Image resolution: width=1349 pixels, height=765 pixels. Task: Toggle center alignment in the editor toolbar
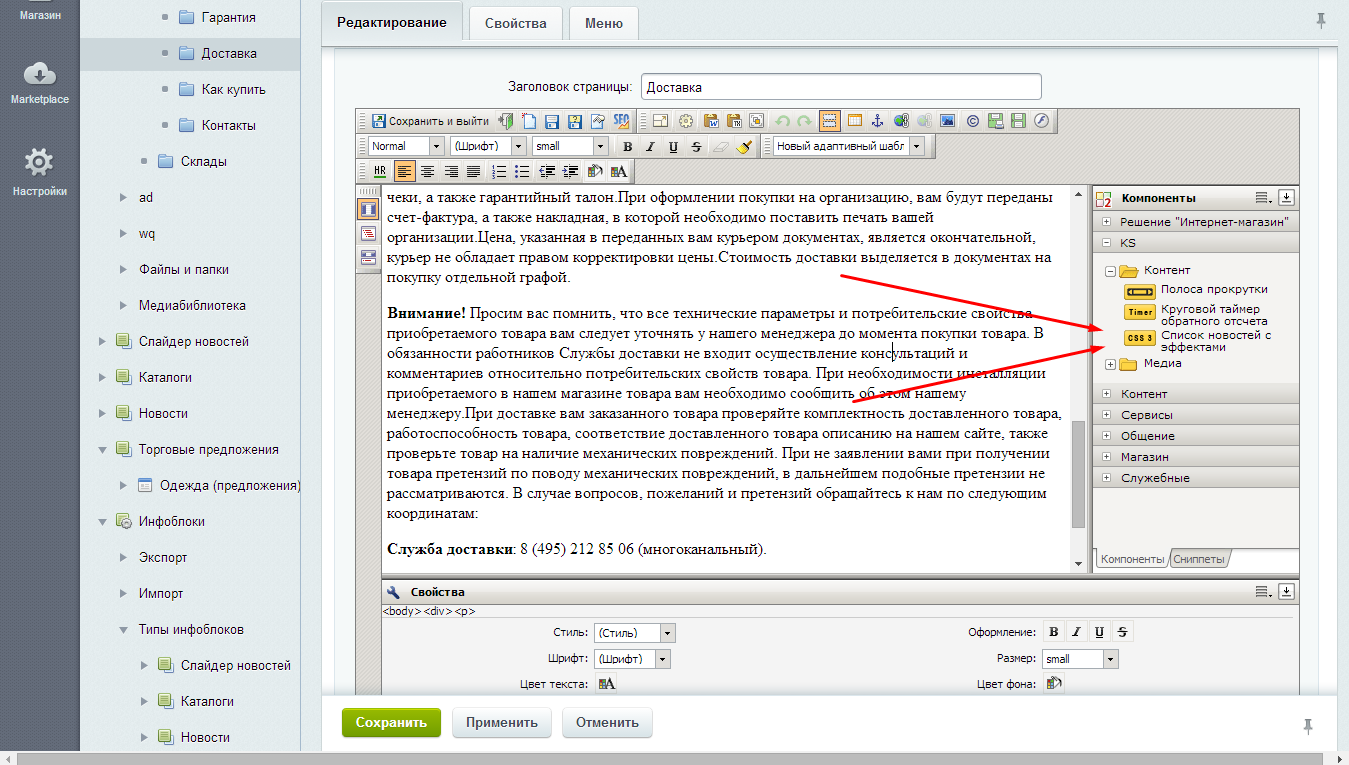click(x=427, y=171)
